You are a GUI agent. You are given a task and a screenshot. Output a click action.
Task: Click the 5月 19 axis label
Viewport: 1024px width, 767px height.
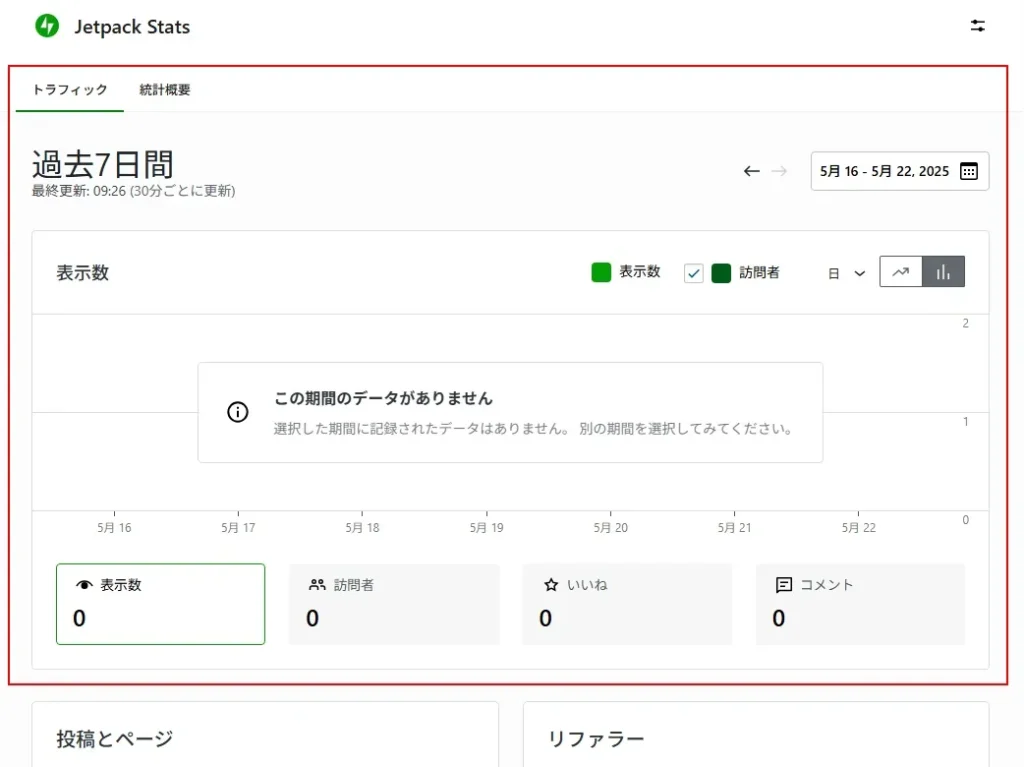click(487, 528)
